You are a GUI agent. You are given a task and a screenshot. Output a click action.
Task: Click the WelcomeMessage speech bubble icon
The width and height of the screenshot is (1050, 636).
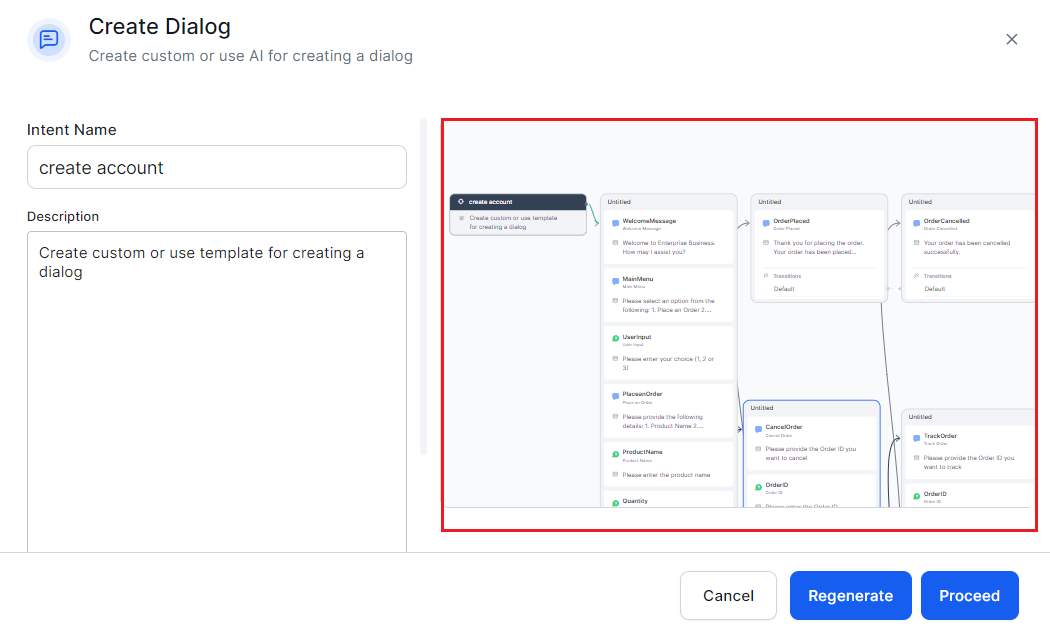pyautogui.click(x=613, y=222)
